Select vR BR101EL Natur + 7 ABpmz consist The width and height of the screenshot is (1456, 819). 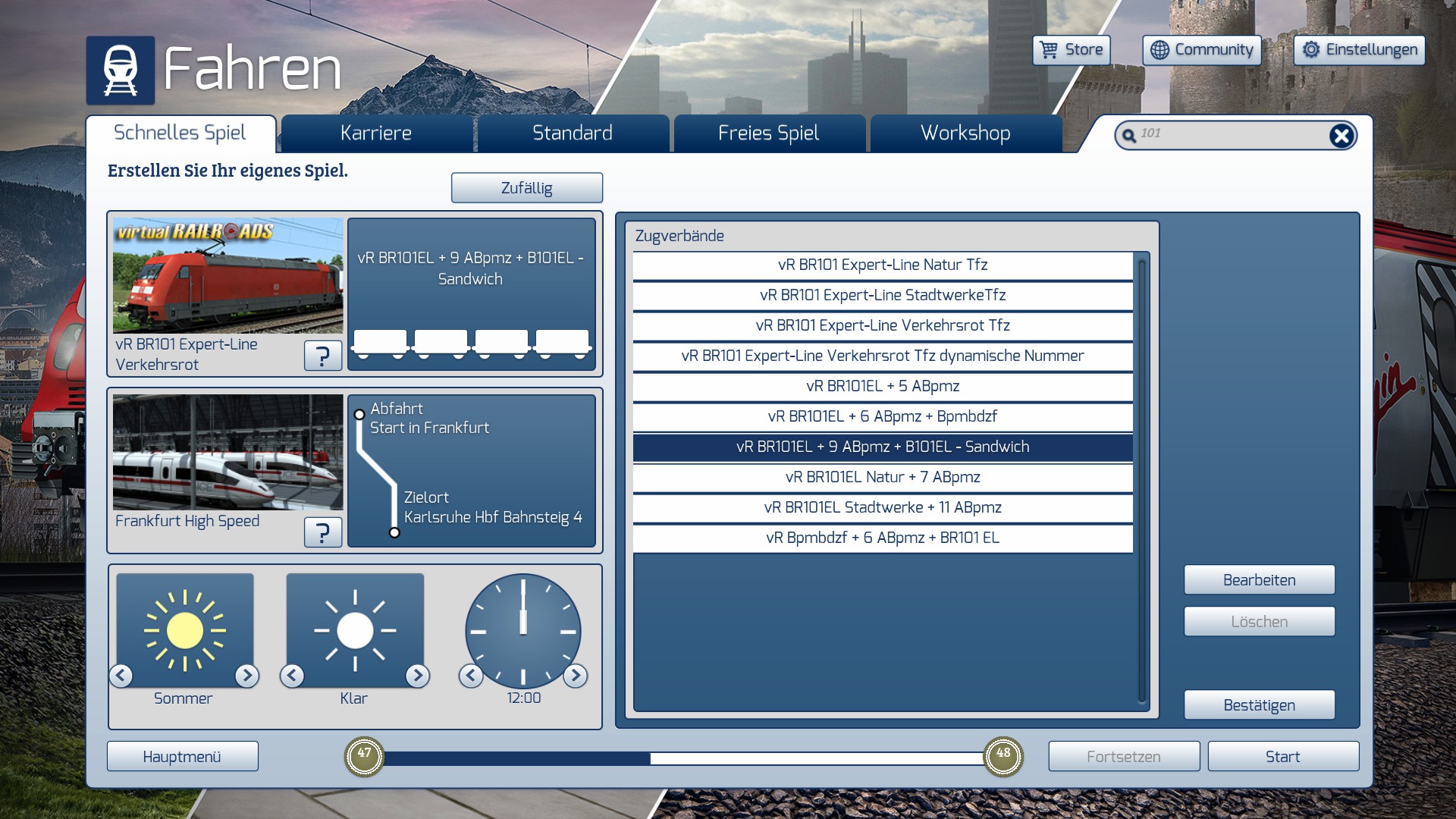pos(883,477)
